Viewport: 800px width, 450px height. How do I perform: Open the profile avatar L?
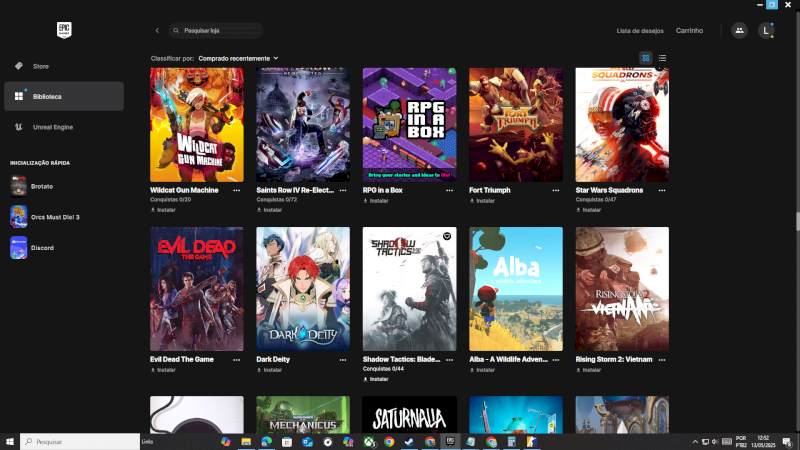[x=766, y=31]
